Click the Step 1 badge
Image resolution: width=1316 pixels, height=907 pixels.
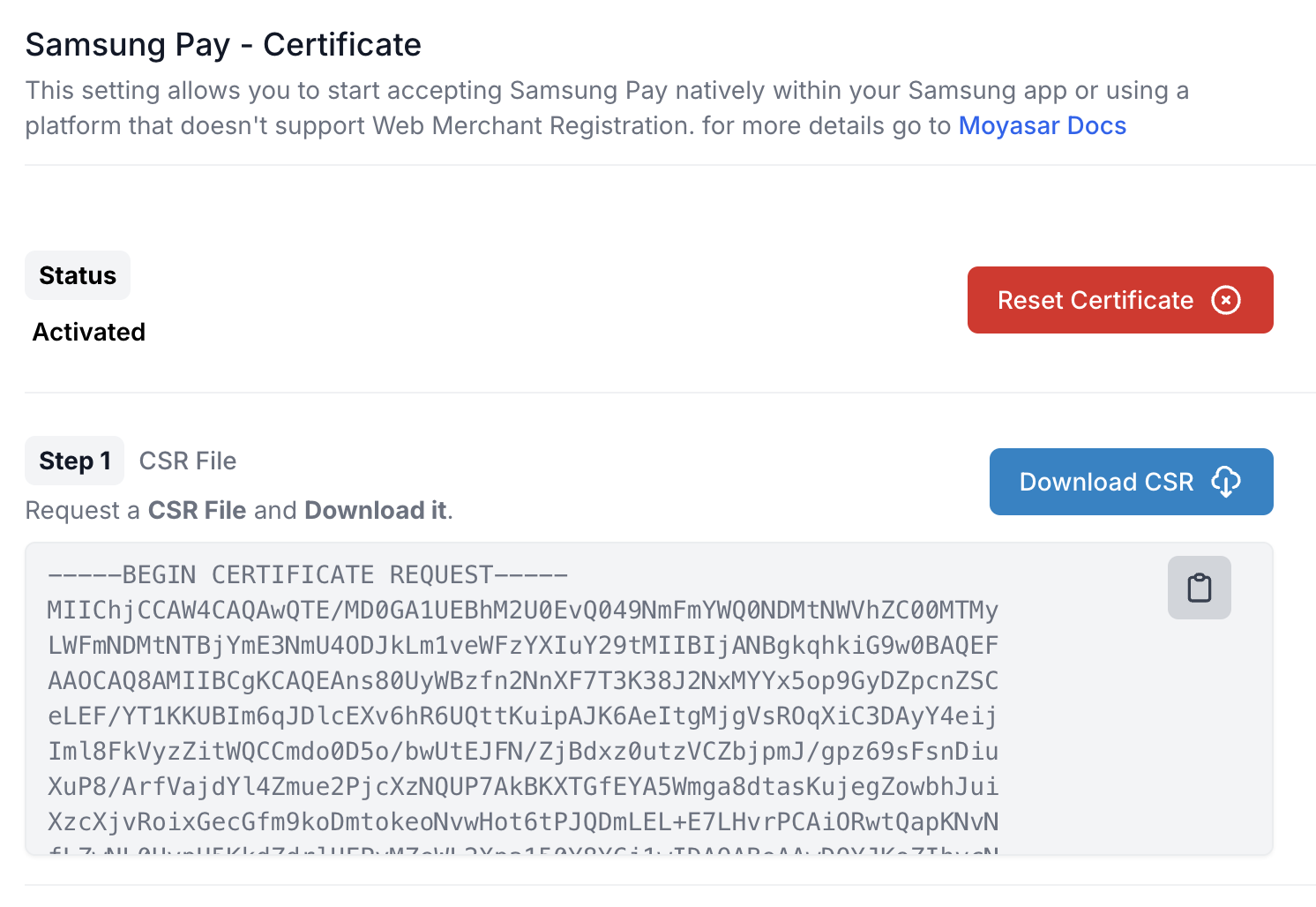[x=74, y=461]
